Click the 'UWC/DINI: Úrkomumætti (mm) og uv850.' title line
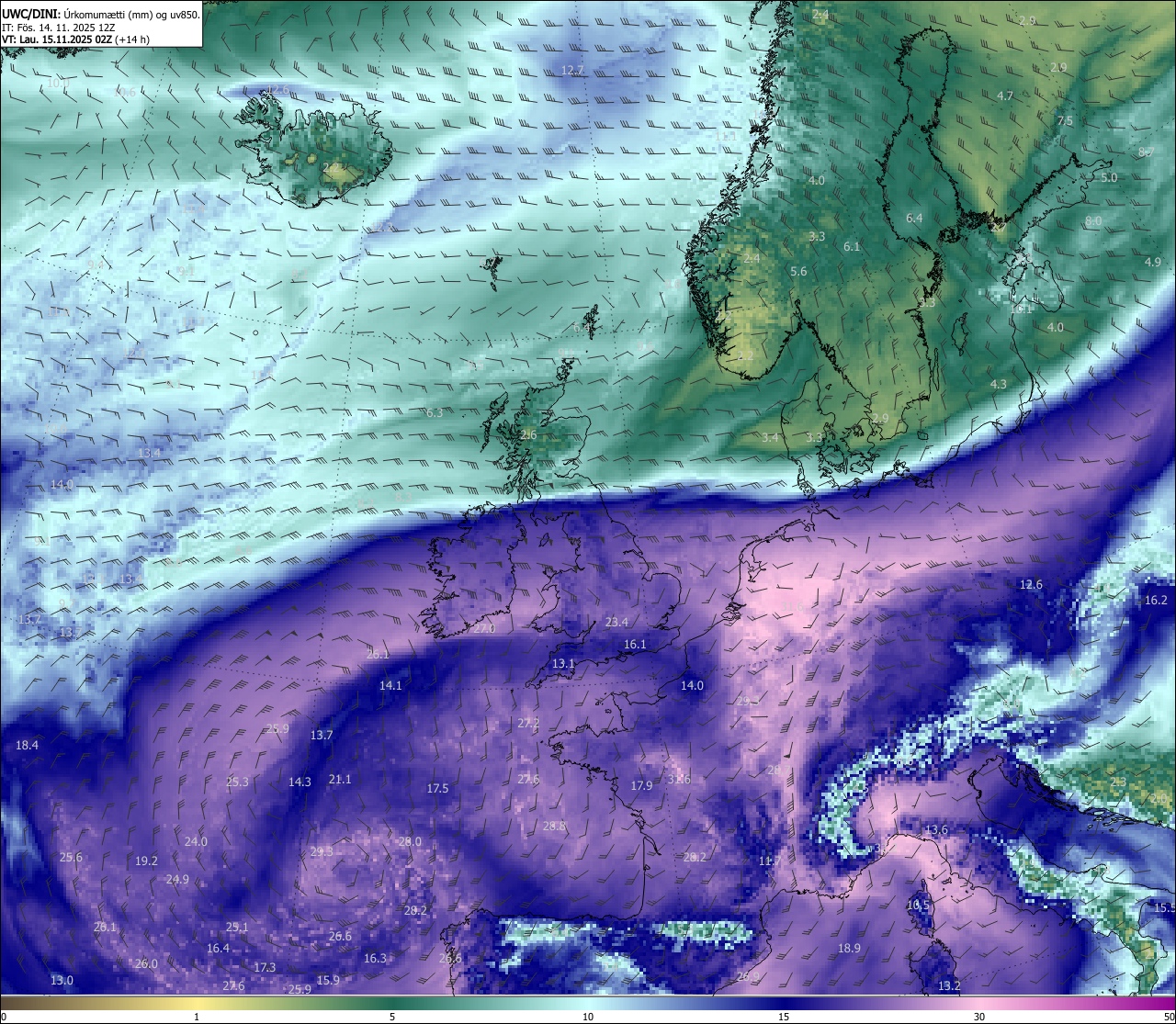Viewport: 1176px width, 1024px height. tap(101, 14)
